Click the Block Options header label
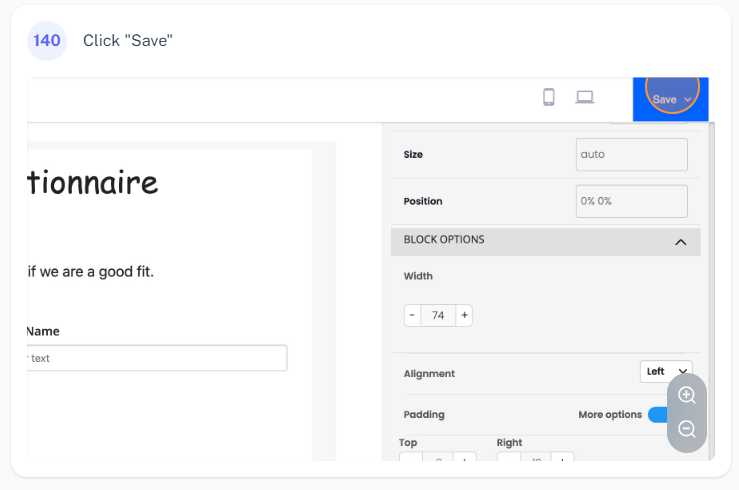Image resolution: width=739 pixels, height=490 pixels. click(444, 240)
